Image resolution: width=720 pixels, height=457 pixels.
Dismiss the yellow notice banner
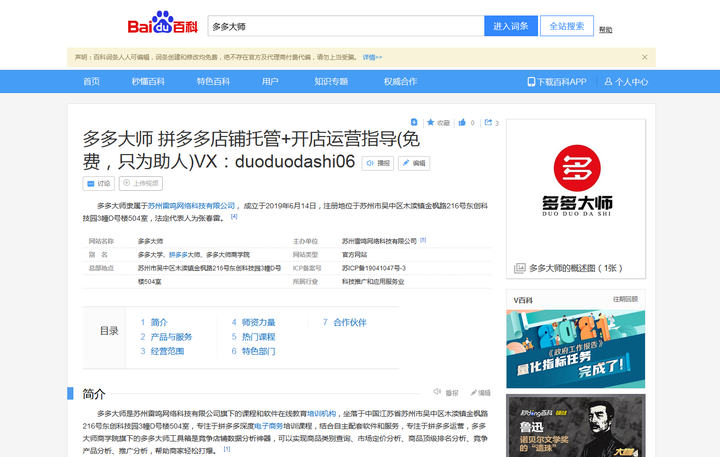pos(645,57)
